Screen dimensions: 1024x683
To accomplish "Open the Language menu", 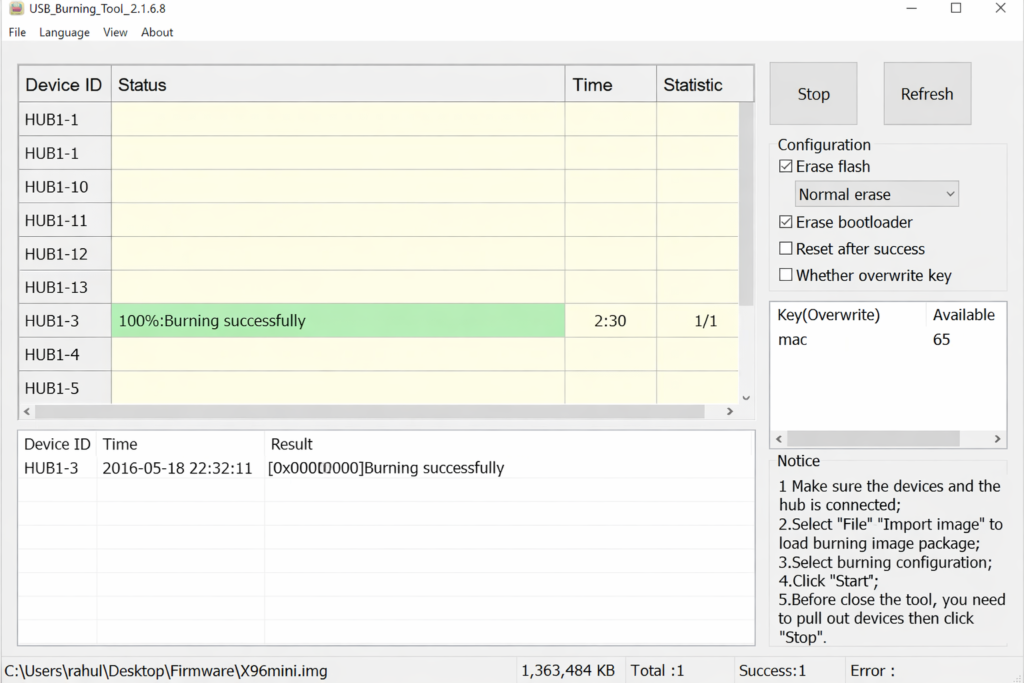I will (x=64, y=32).
